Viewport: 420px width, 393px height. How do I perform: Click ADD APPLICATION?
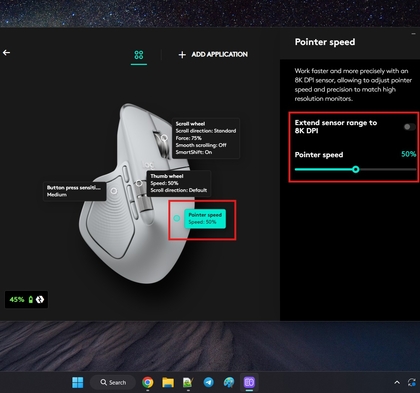(x=219, y=54)
